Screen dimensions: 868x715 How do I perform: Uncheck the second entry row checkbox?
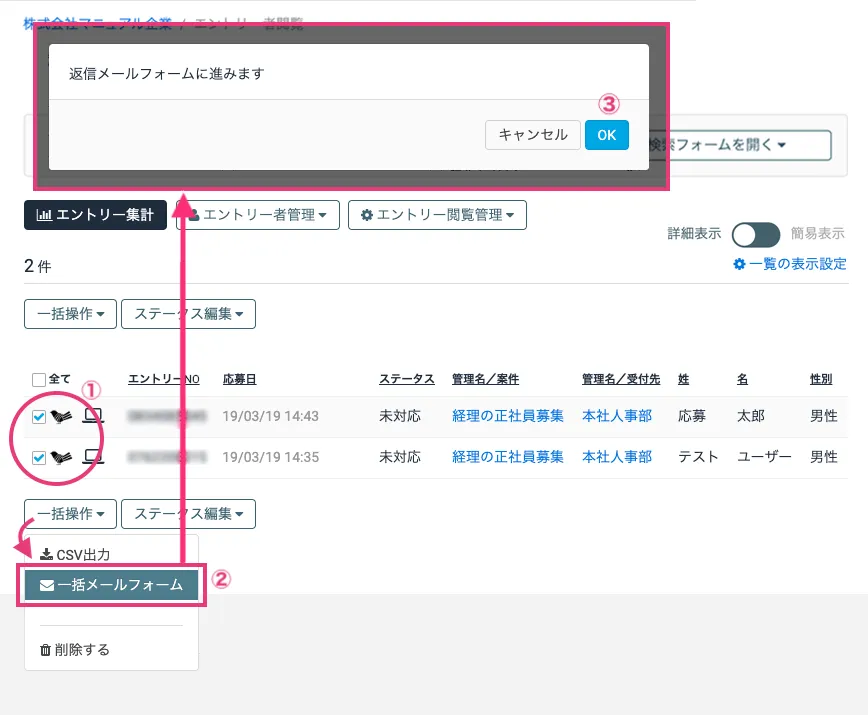coord(39,458)
